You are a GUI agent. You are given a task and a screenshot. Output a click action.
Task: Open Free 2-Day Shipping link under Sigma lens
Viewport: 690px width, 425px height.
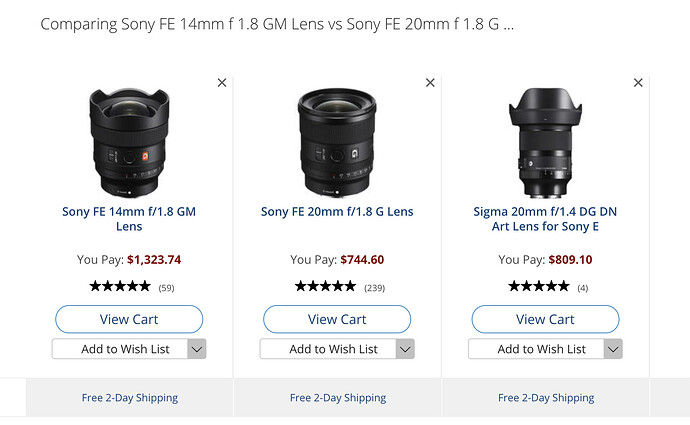546,398
